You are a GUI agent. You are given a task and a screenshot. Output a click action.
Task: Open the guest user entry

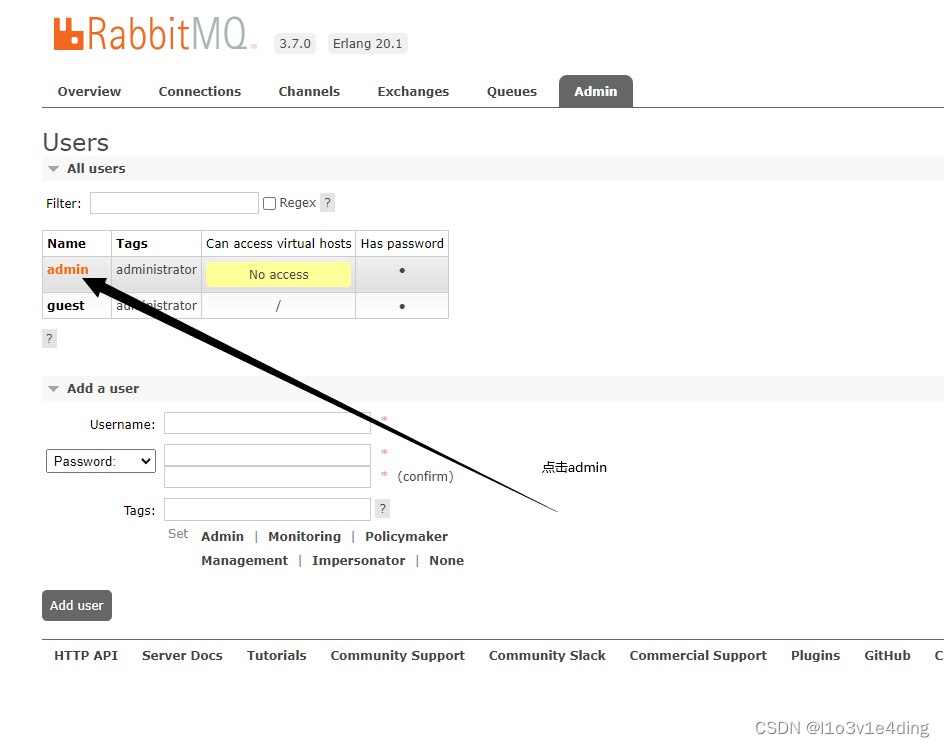coord(66,306)
